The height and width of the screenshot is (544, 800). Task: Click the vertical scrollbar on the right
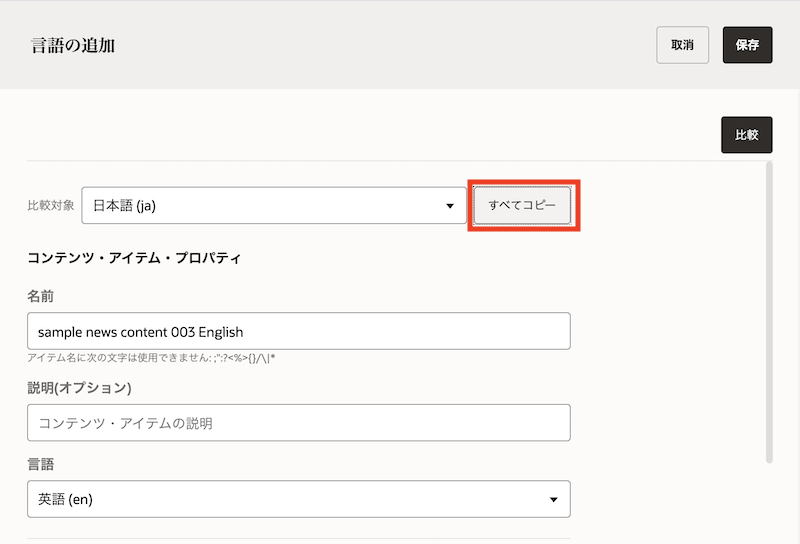pyautogui.click(x=769, y=310)
